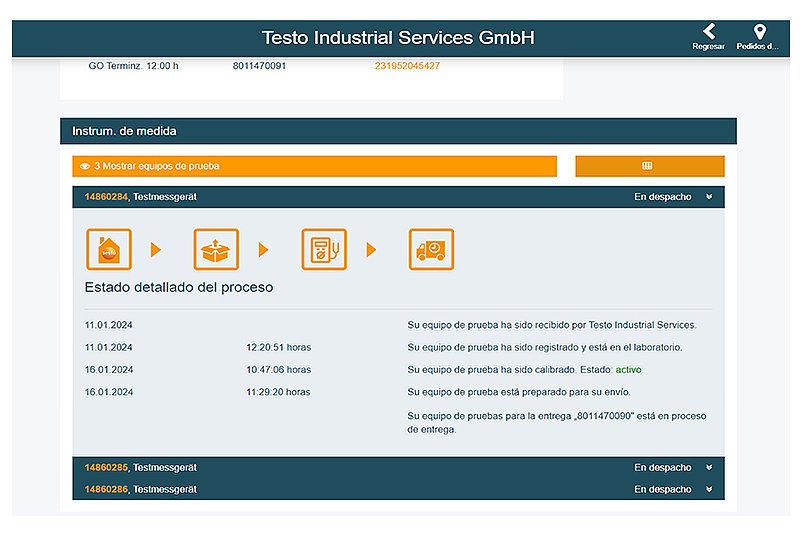The height and width of the screenshot is (536, 802).
Task: Click the Testo Industrial Services GmbH title
Action: 398,38
